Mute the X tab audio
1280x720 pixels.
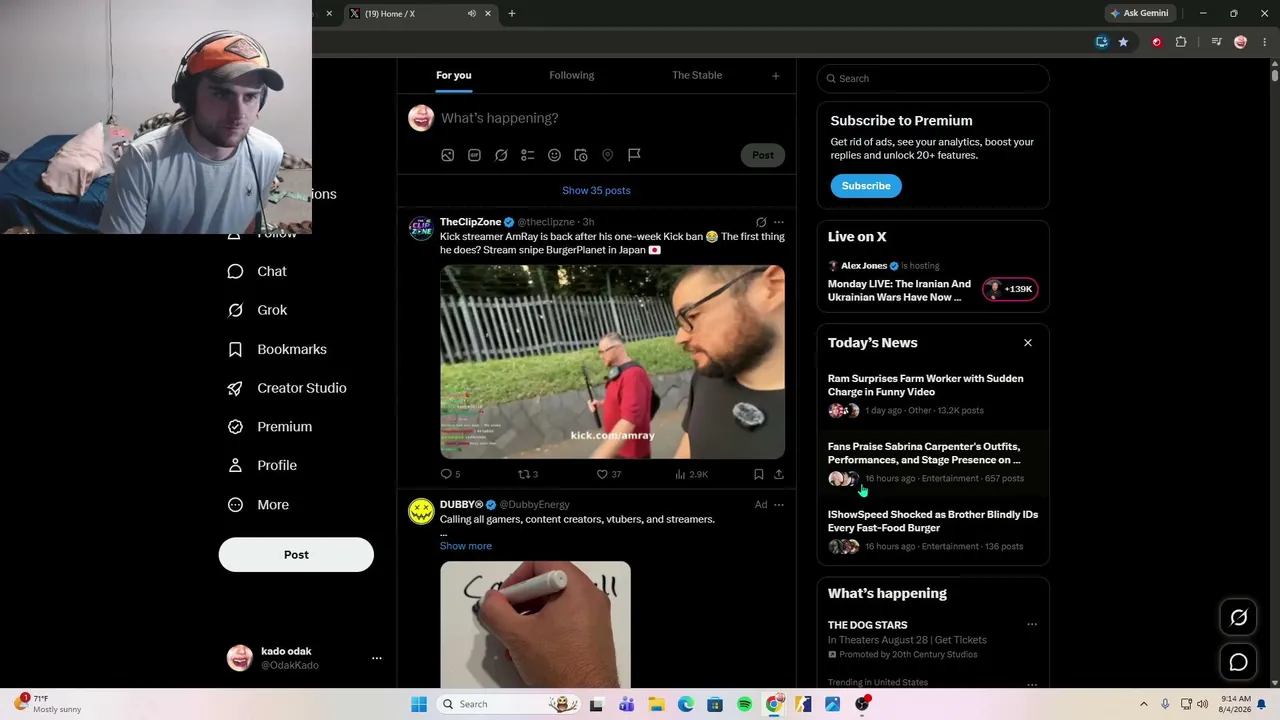[x=471, y=13]
